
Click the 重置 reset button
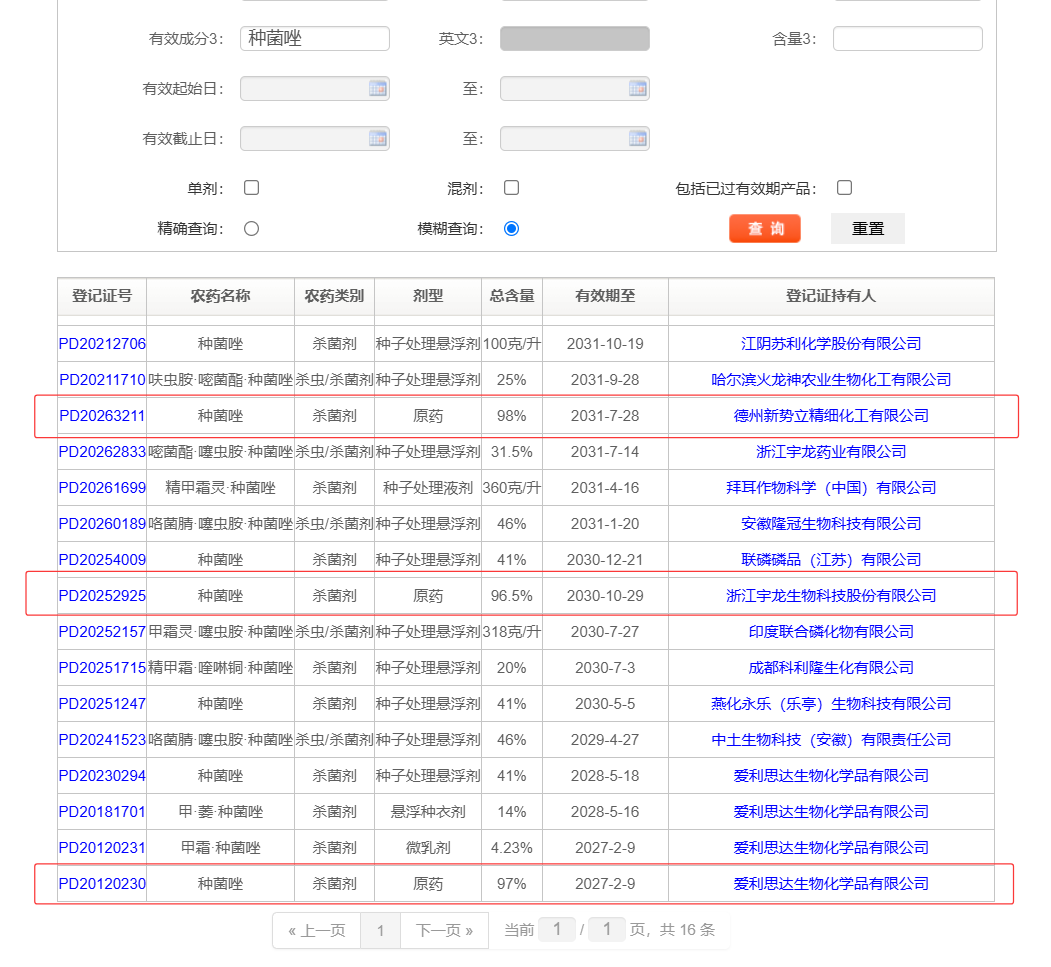coord(867,229)
